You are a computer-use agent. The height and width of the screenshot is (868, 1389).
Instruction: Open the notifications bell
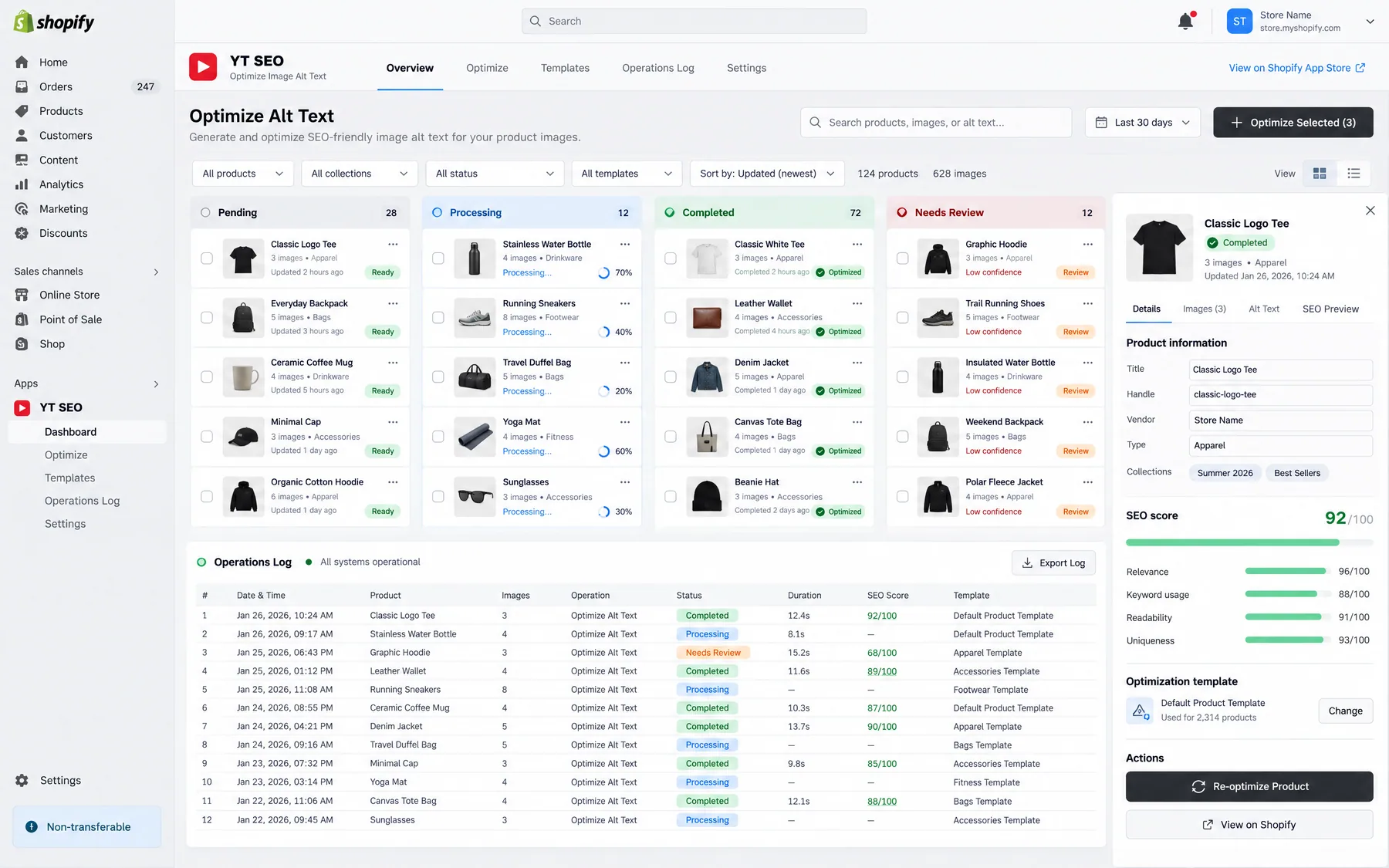click(x=1186, y=21)
